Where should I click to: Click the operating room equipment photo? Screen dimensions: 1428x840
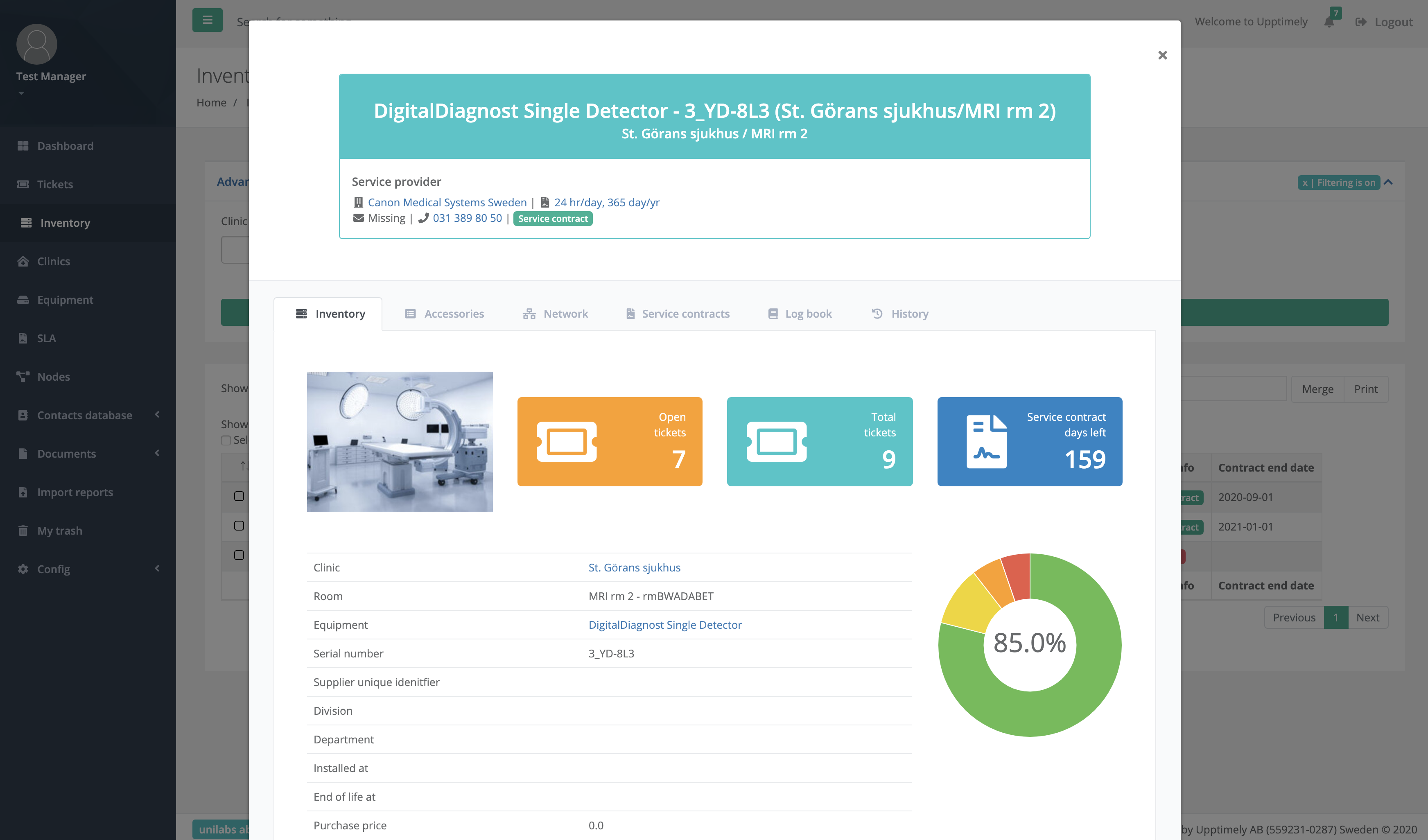tap(400, 441)
